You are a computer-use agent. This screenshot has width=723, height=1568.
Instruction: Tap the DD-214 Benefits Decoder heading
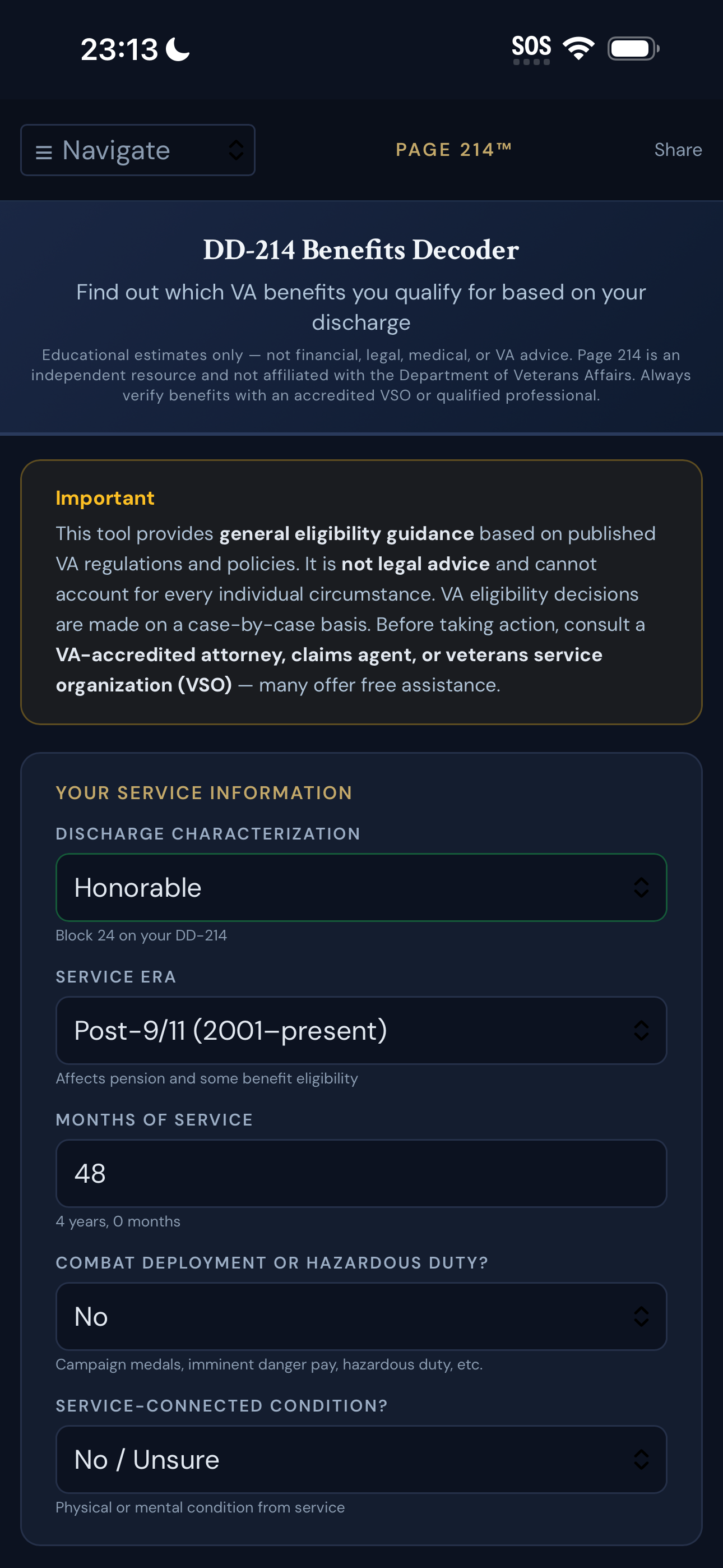point(361,250)
